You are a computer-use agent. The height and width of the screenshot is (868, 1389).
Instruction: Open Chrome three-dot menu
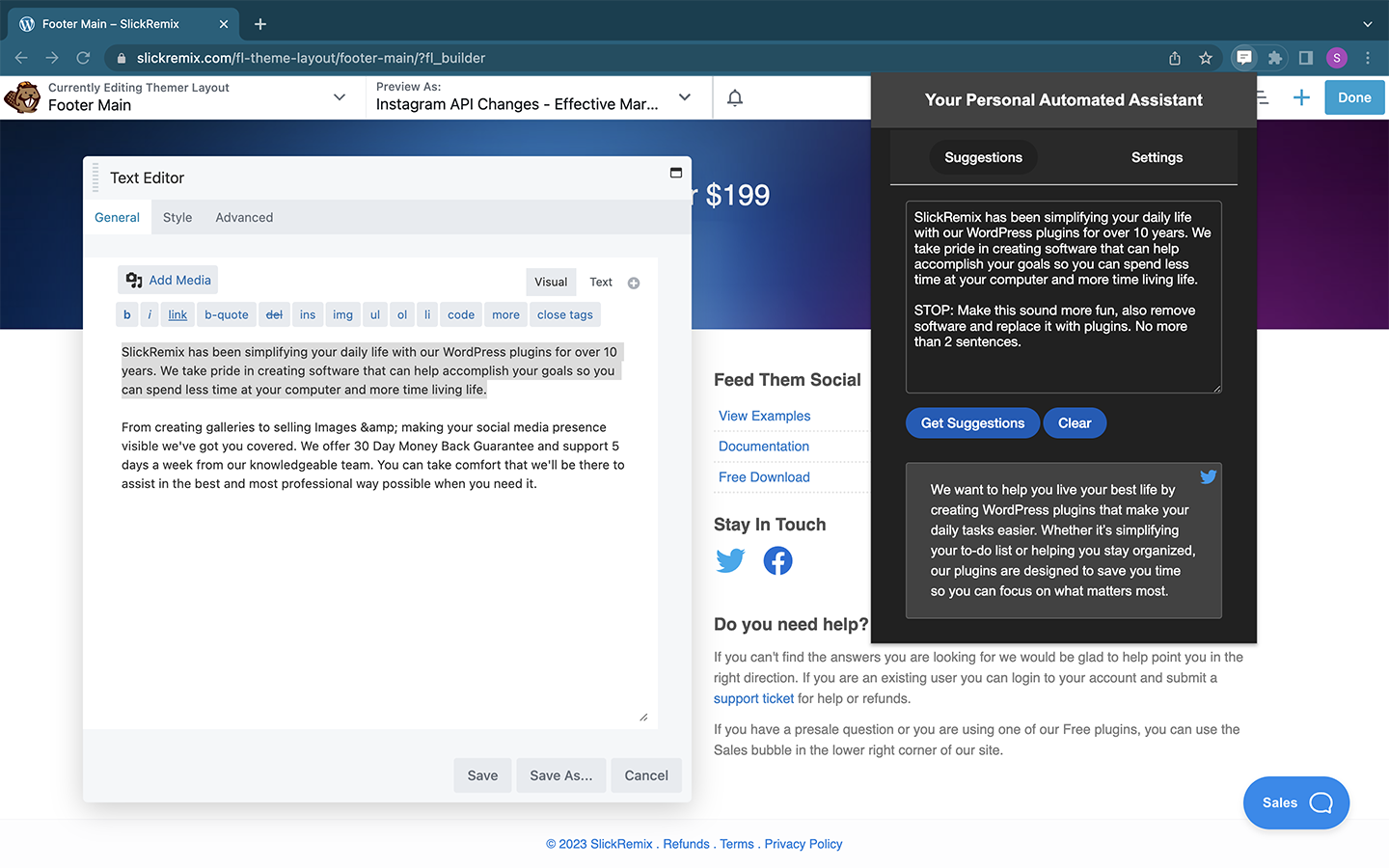(1368, 58)
